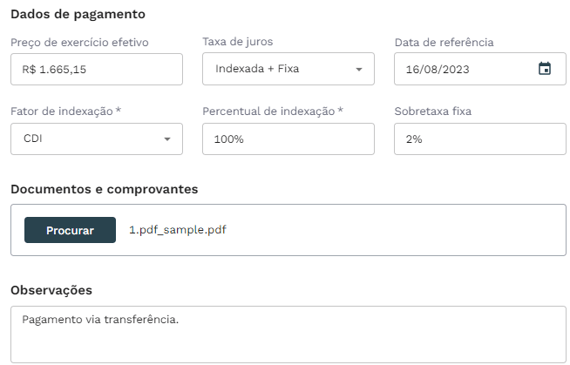Click the Data de referência label

click(x=444, y=42)
